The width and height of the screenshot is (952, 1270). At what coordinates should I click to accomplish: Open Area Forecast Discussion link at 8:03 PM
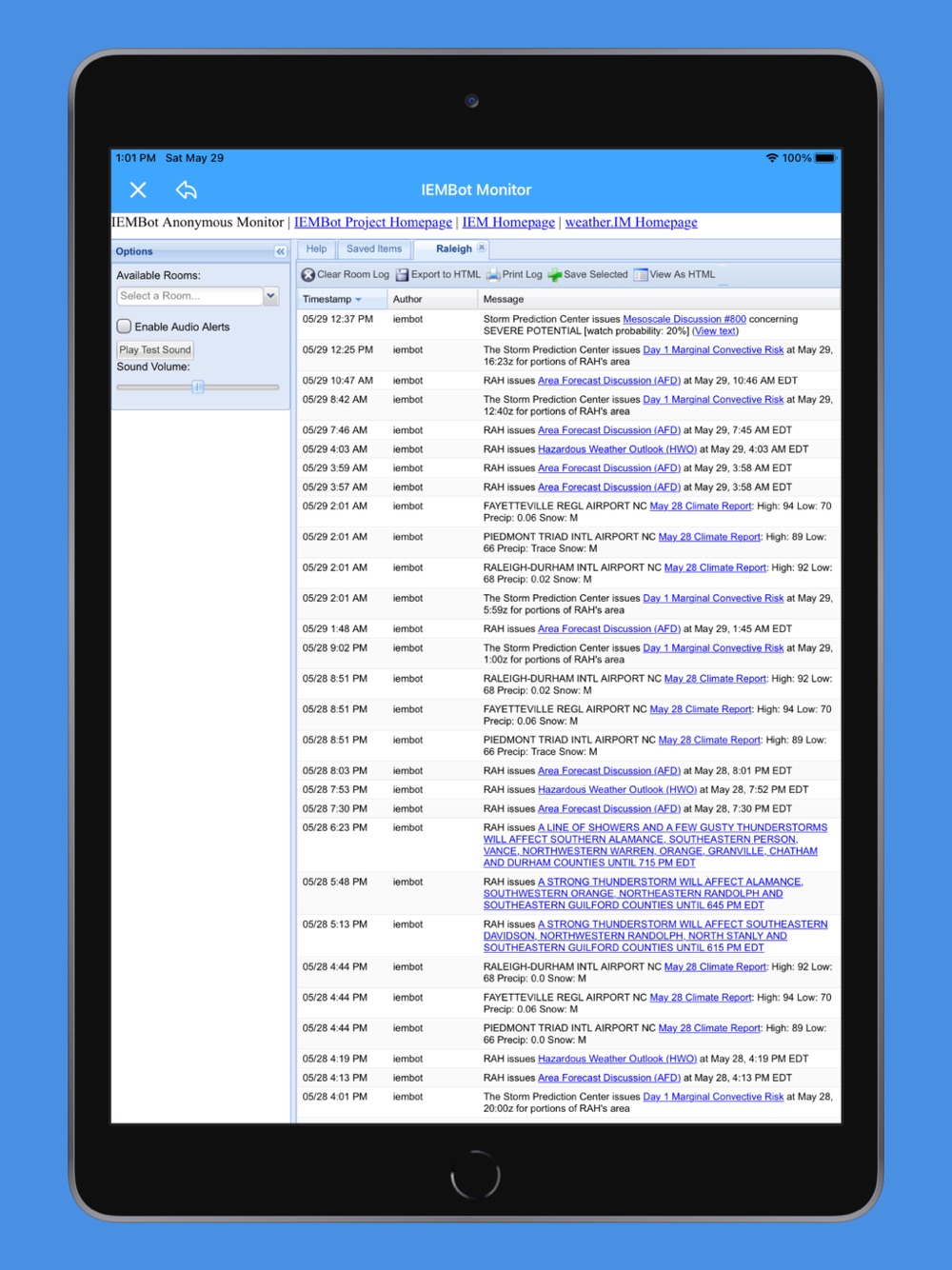click(609, 771)
